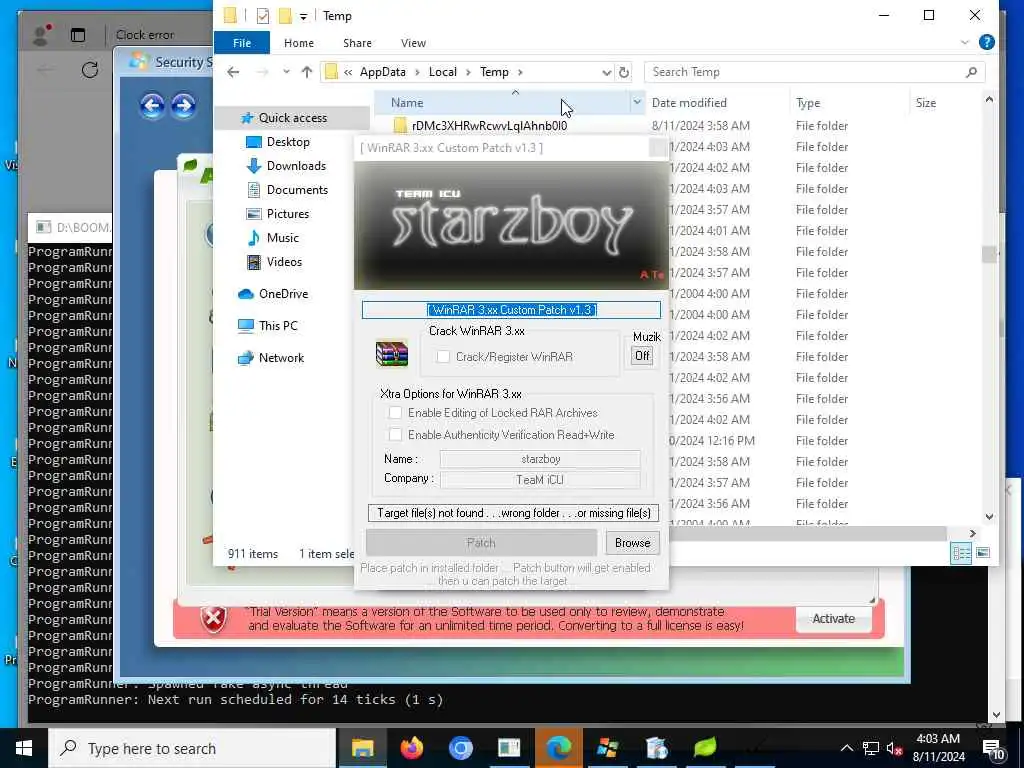Click the Search Temp box

(807, 72)
